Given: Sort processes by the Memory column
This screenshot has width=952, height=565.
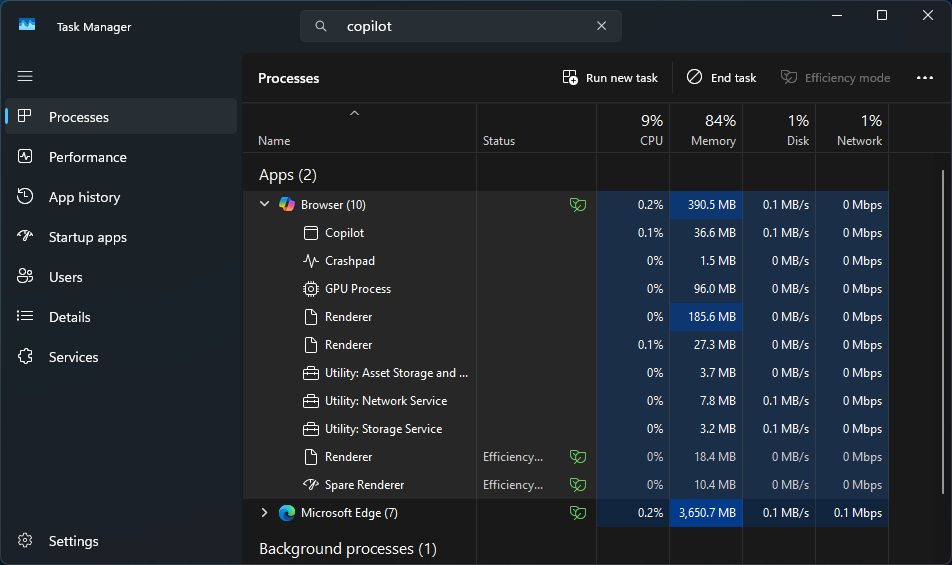Looking at the screenshot, I should [712, 130].
